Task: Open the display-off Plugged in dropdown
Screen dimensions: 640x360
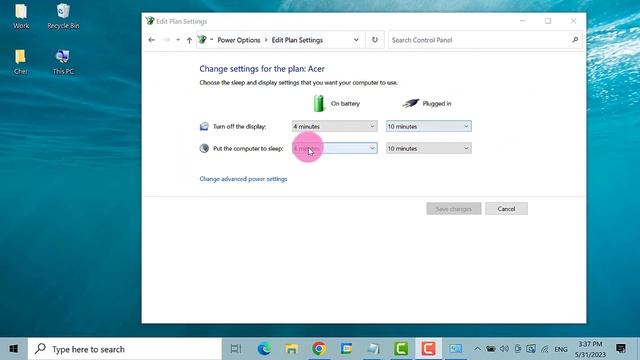Action: click(429, 127)
